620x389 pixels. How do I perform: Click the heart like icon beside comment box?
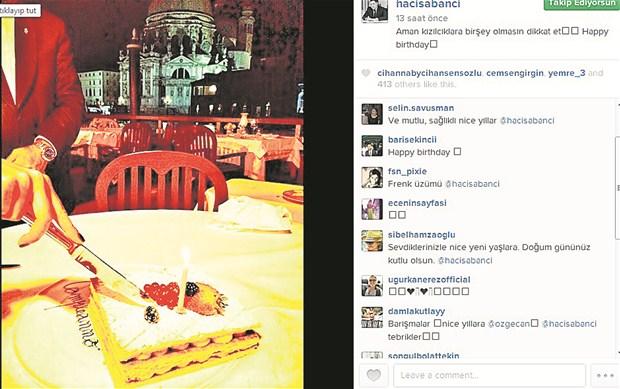coord(374,375)
